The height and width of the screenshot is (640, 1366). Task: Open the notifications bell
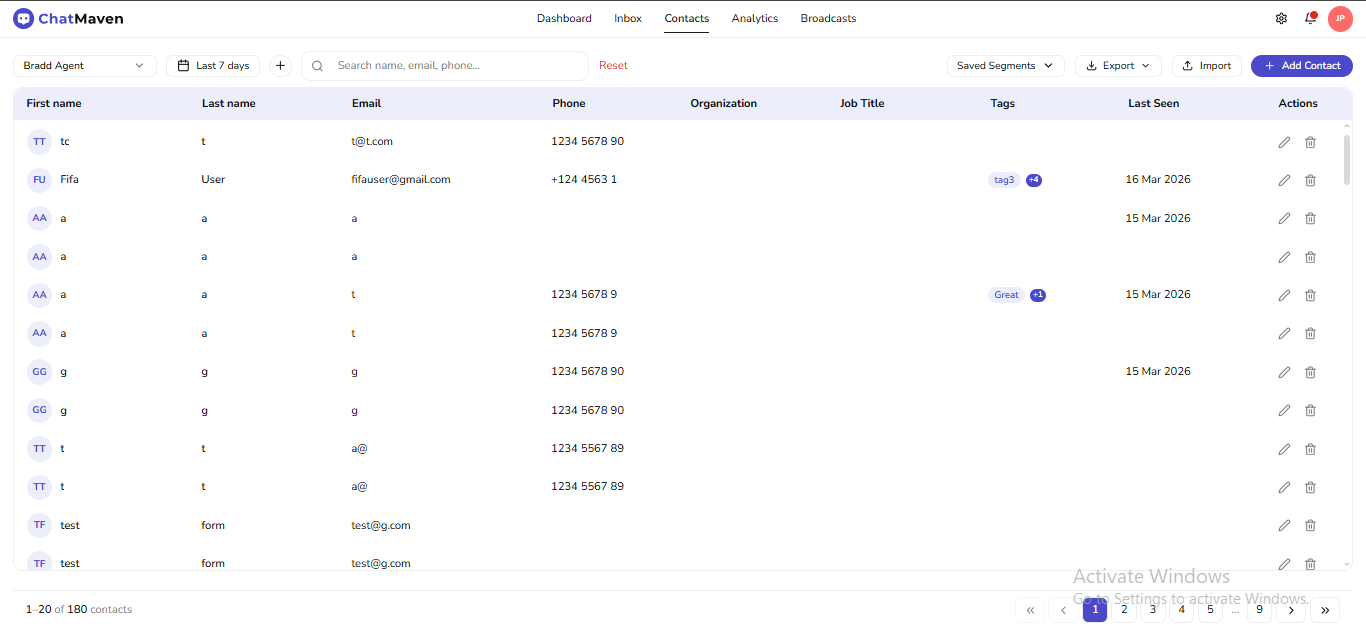[1310, 18]
